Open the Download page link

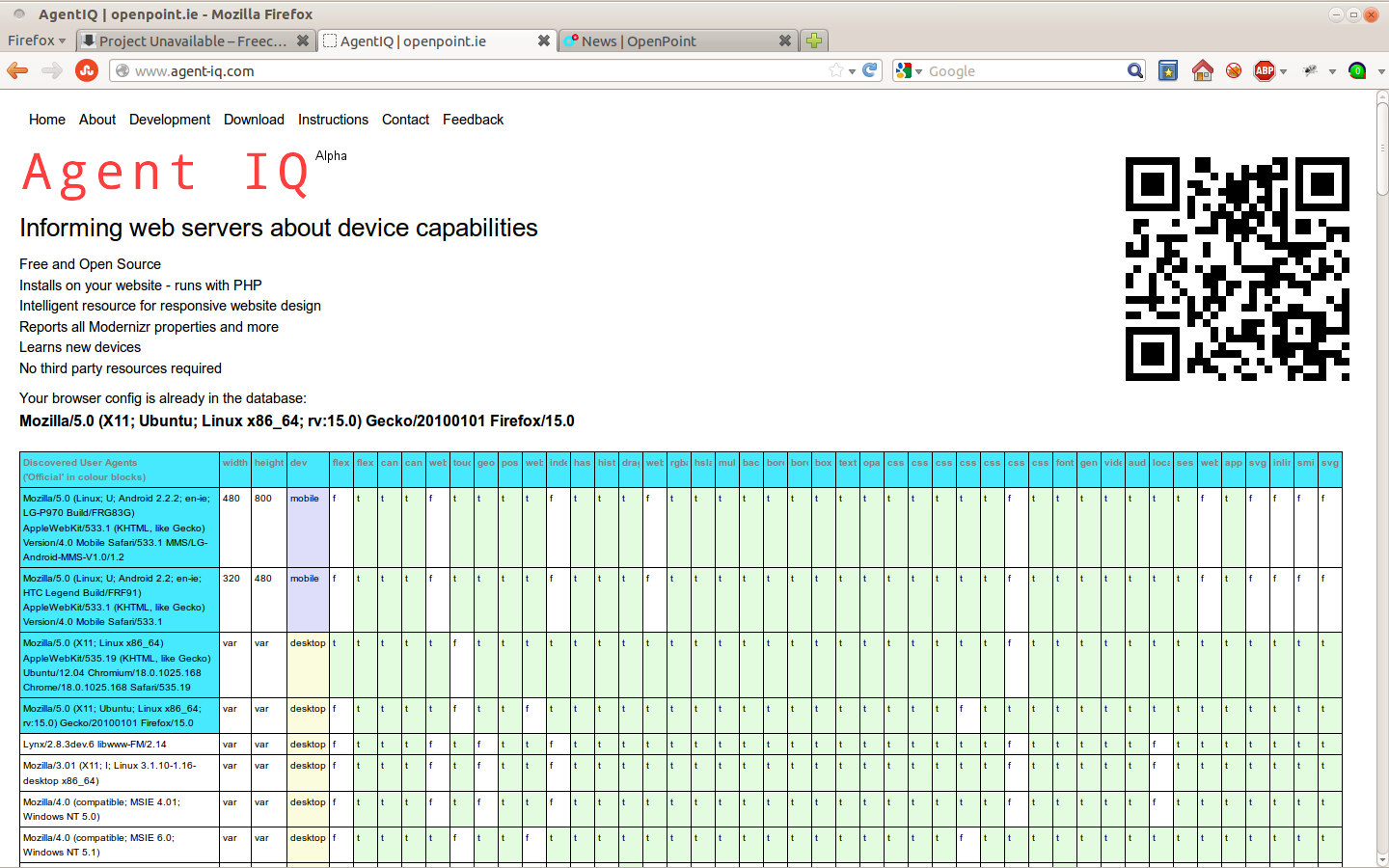point(254,120)
